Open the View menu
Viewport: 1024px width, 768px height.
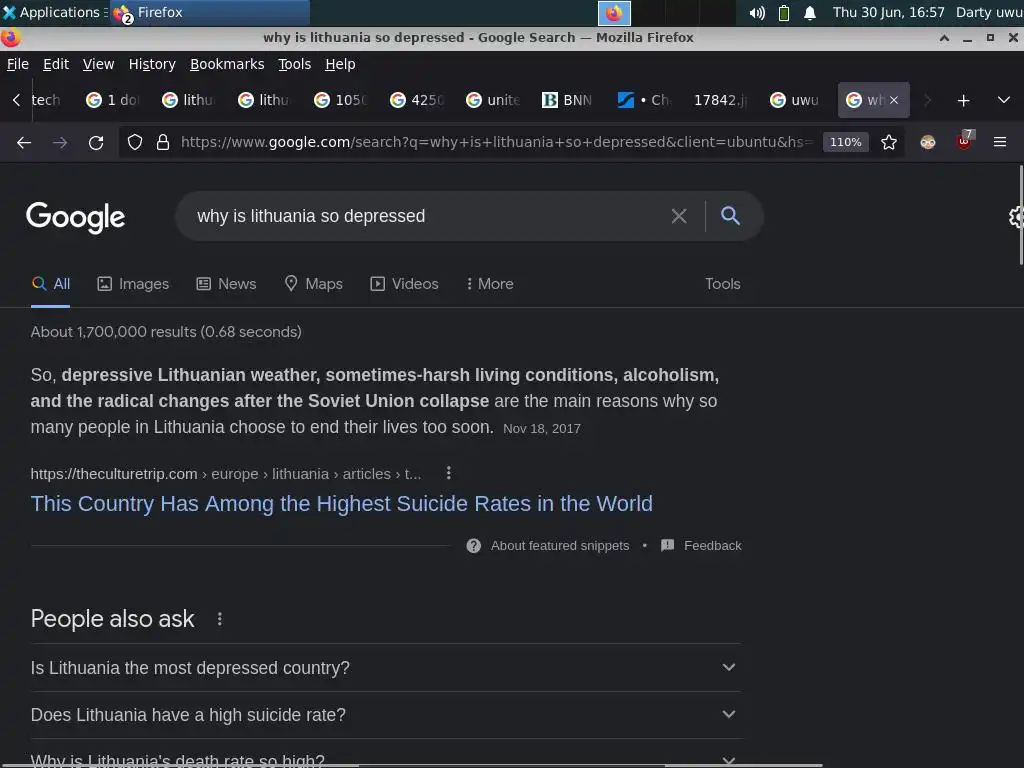(x=98, y=64)
